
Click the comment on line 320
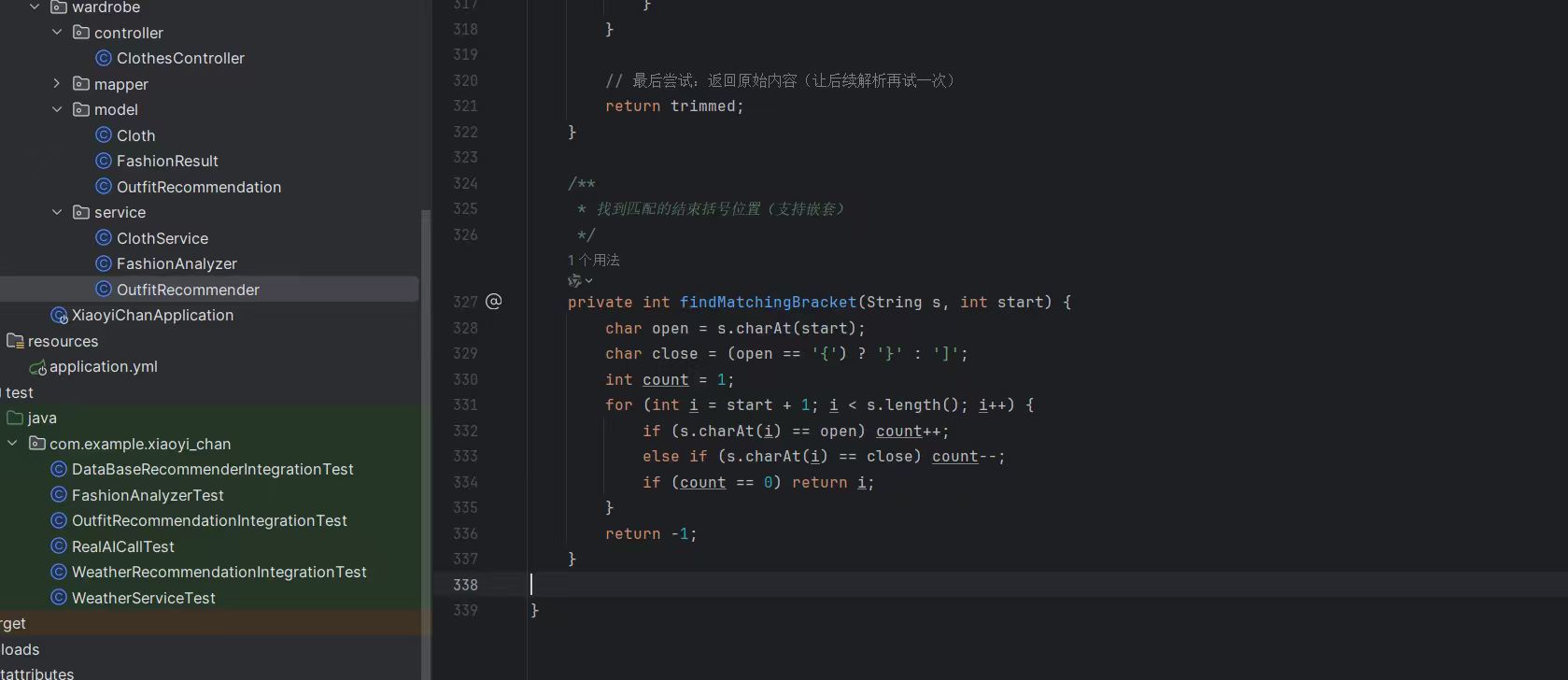[781, 80]
